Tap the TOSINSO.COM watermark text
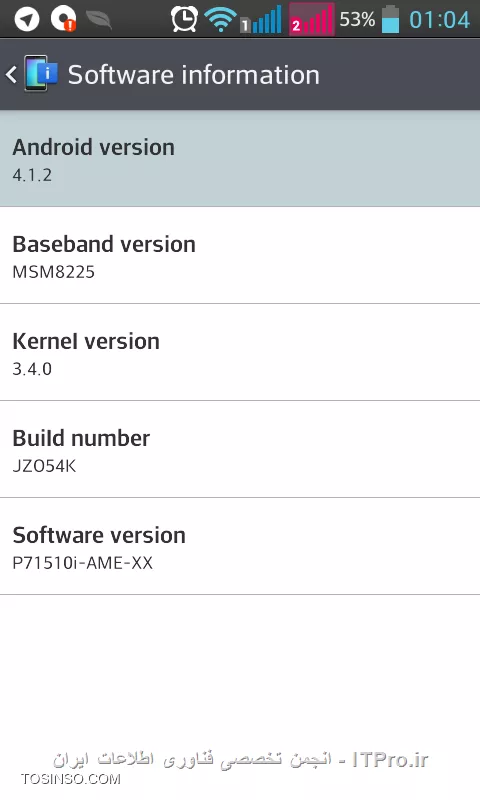This screenshot has height=800, width=480. (71, 779)
